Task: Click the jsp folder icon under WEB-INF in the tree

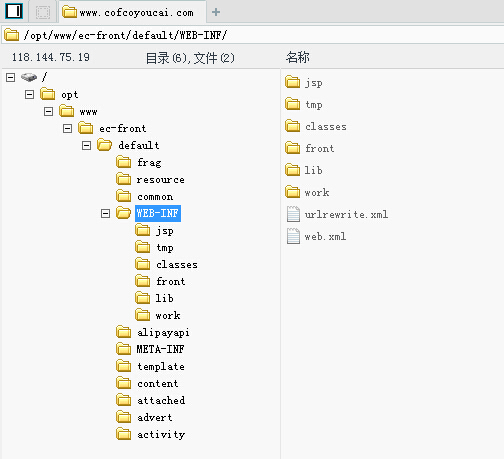Action: point(143,230)
